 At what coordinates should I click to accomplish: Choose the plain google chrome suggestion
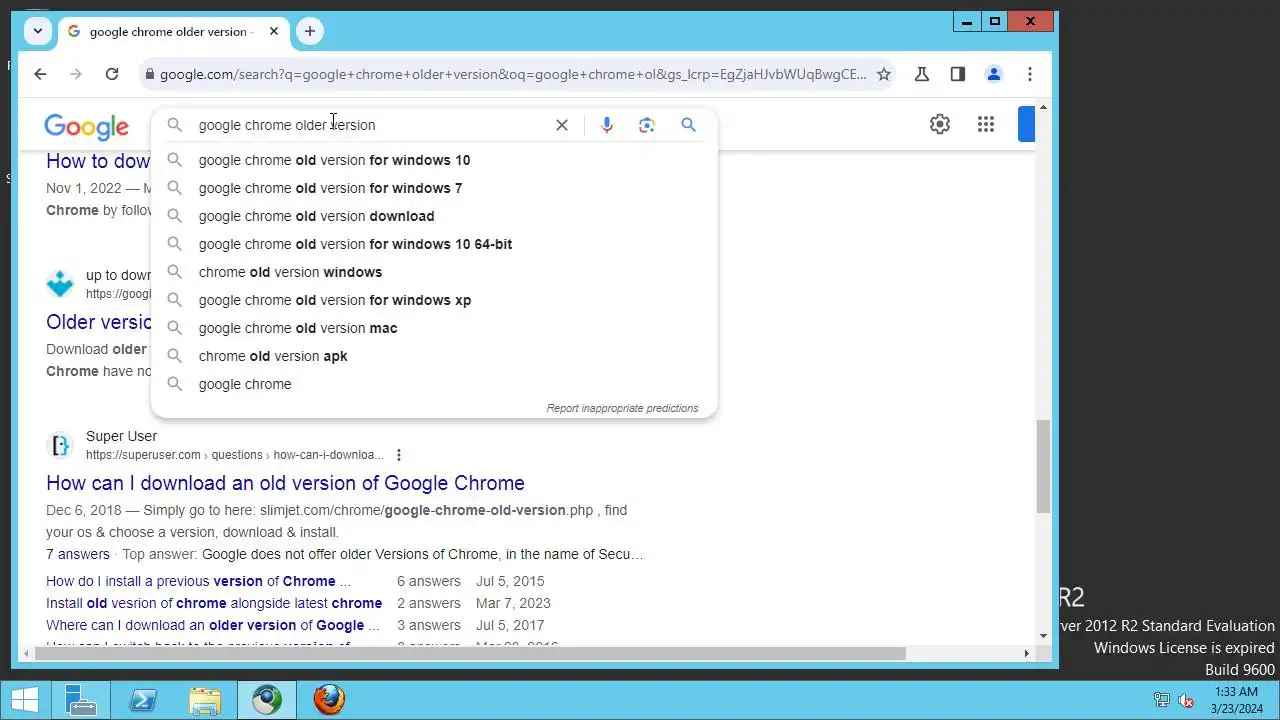tap(434, 384)
